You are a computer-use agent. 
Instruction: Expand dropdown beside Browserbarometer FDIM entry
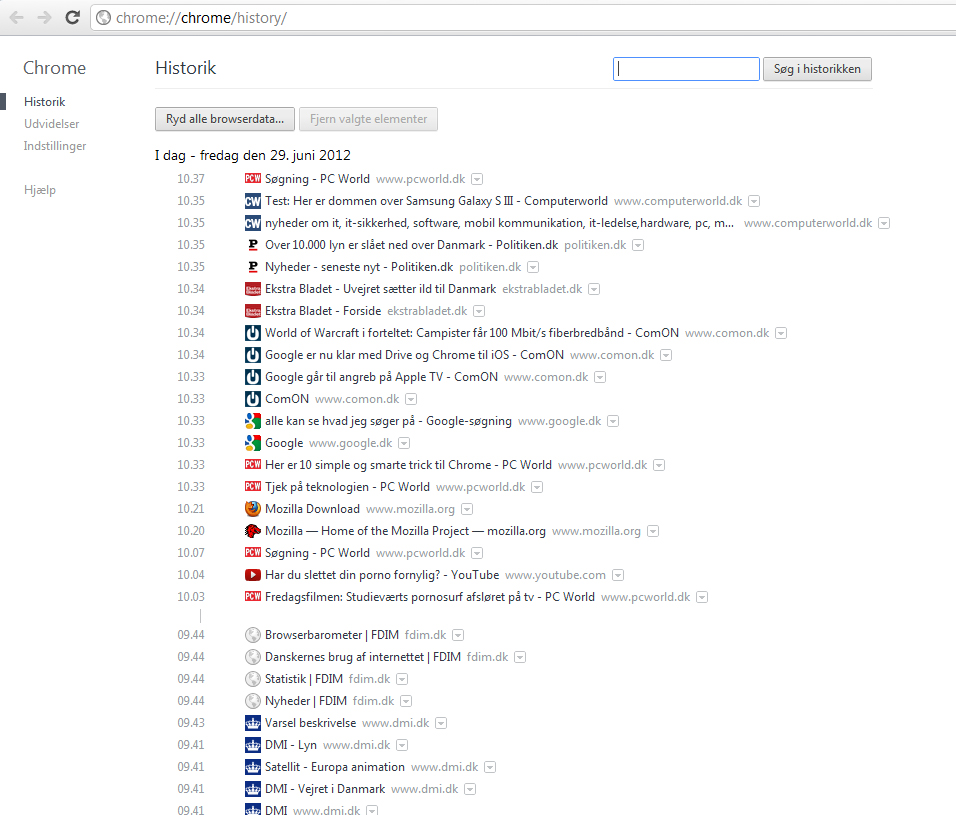(458, 635)
